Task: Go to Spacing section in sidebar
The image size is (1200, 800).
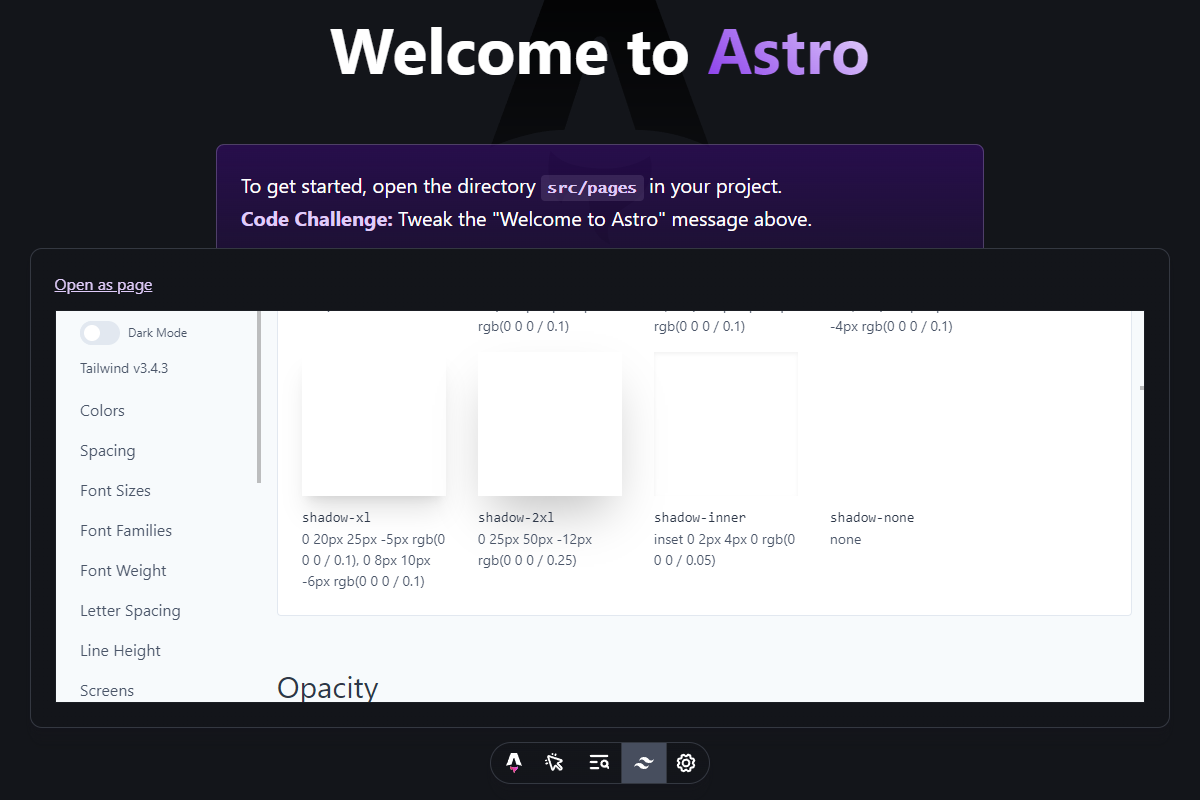Action: [107, 451]
